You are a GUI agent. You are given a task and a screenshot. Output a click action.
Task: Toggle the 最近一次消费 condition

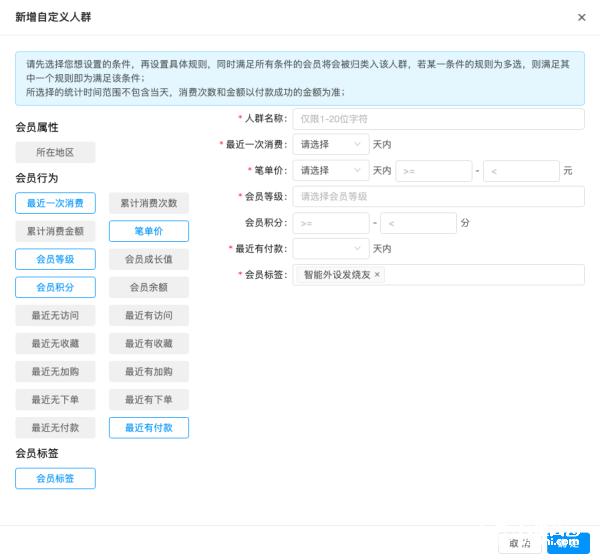tap(55, 203)
